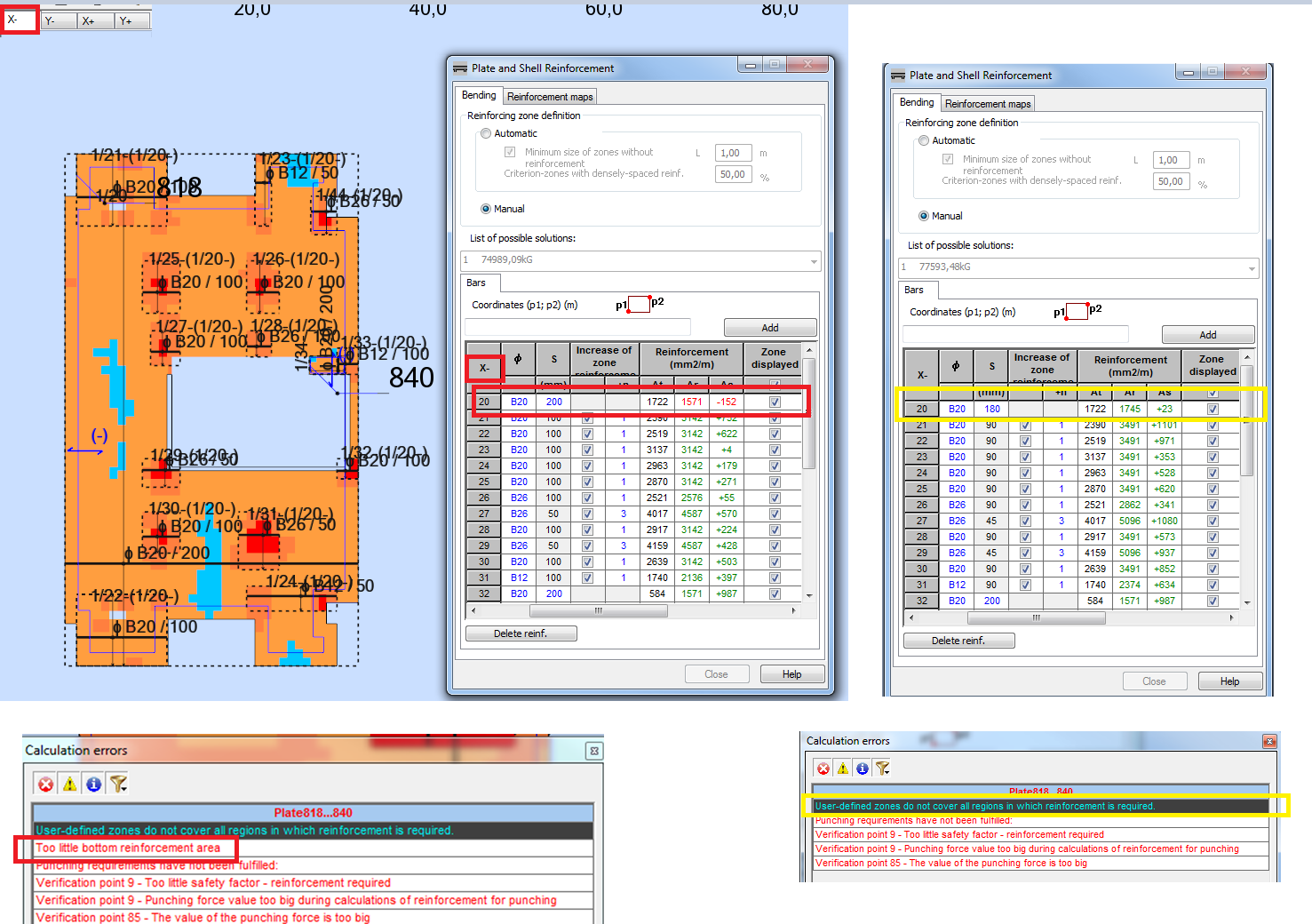Open the funnel filter in right errors window
This screenshot has height=924, width=1312.
[x=881, y=768]
